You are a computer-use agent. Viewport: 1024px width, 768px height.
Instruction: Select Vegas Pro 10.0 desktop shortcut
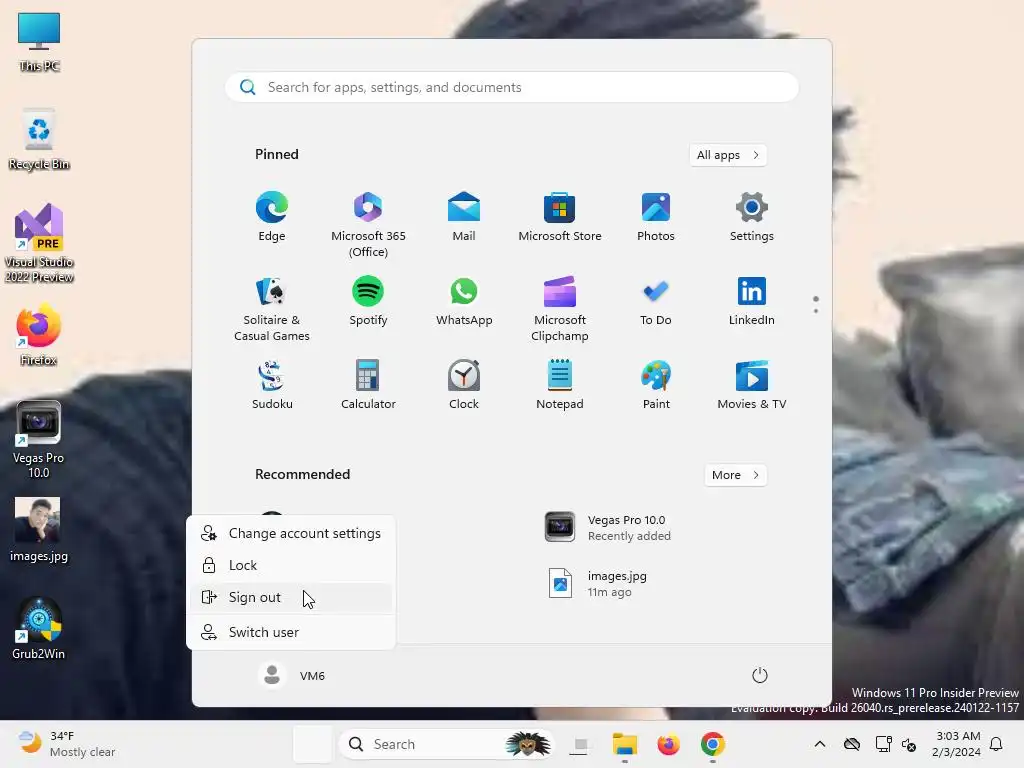pyautogui.click(x=39, y=440)
